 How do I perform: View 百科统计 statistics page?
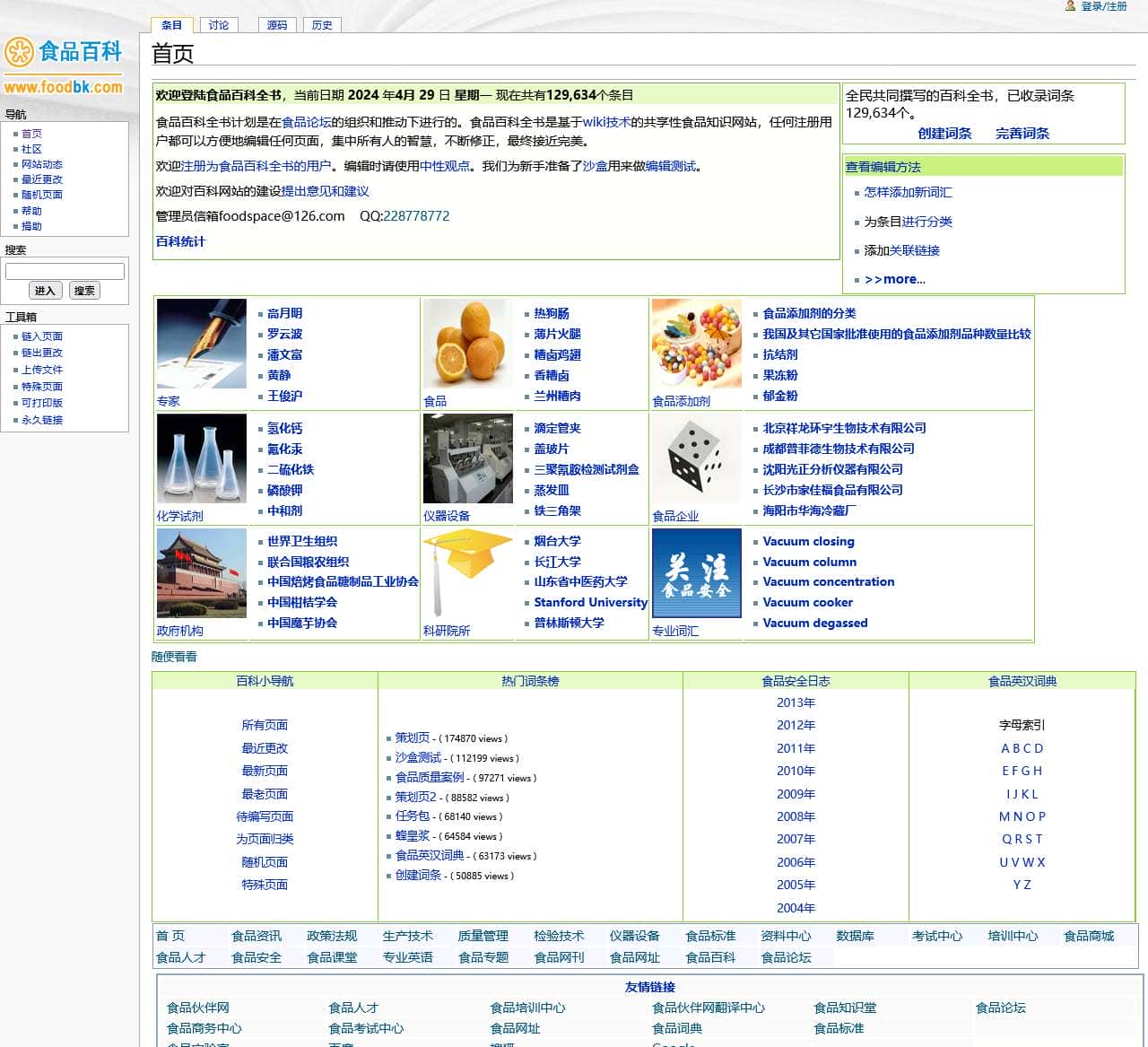182,241
